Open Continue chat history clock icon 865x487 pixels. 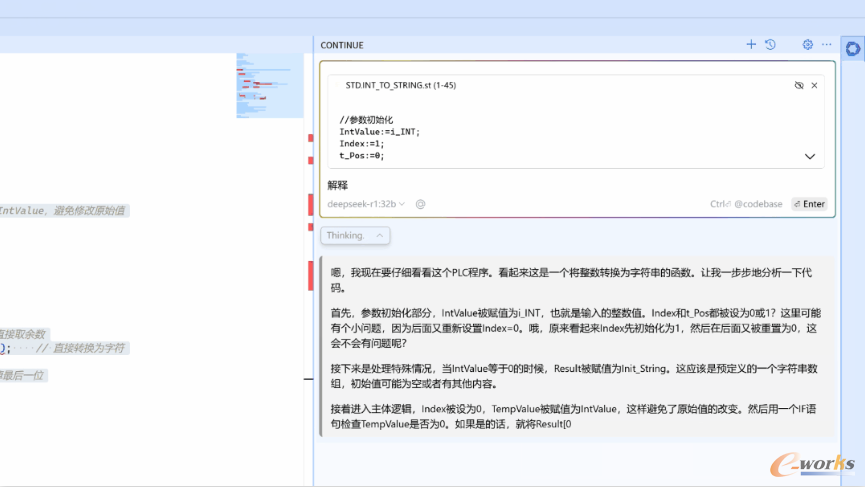(771, 45)
